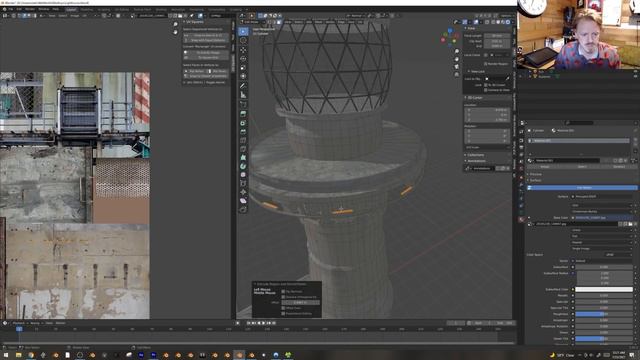Switch perspective/orthographic view icon

[x=457, y=75]
